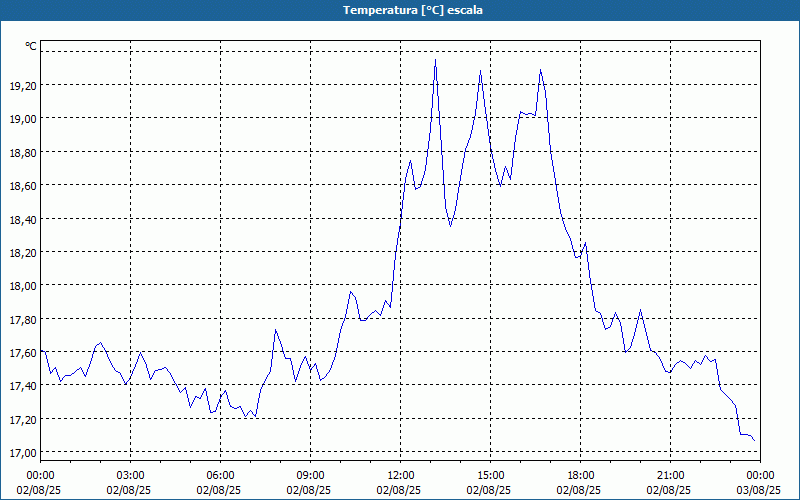This screenshot has width=800, height=500.
Task: Pick the 17,20 y-axis label
Action: 23,419
